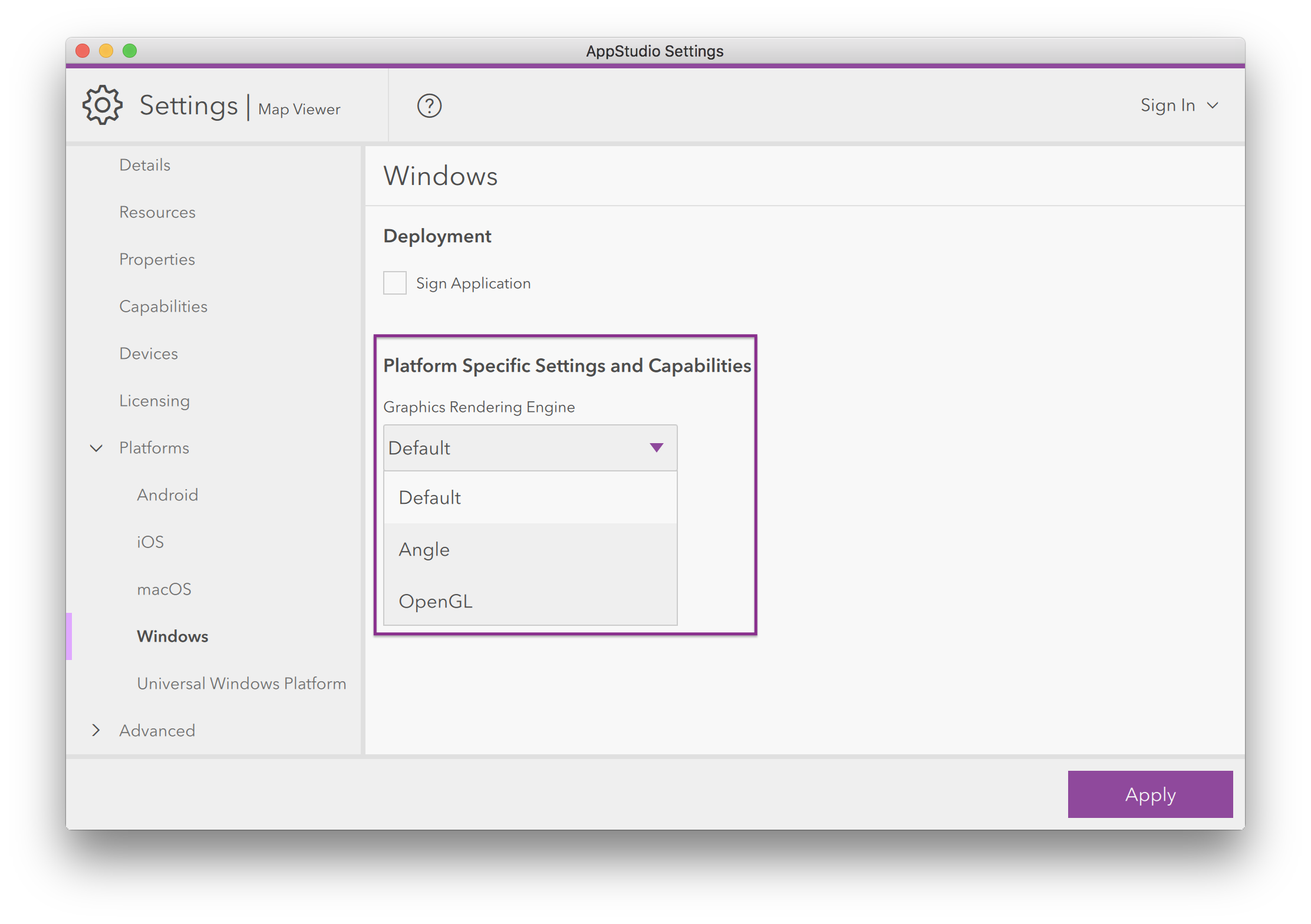
Task: Click the purple dropdown triangle arrow
Action: 656,448
